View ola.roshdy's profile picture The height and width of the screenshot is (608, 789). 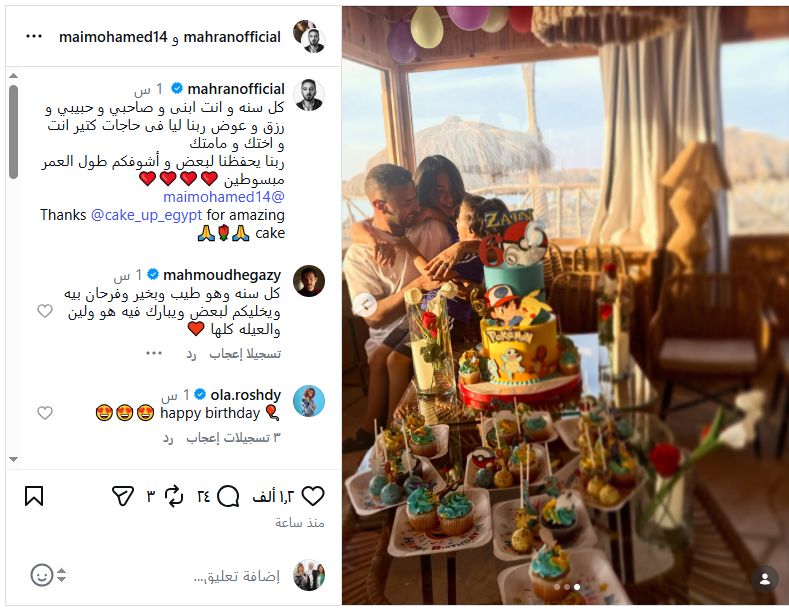(309, 401)
